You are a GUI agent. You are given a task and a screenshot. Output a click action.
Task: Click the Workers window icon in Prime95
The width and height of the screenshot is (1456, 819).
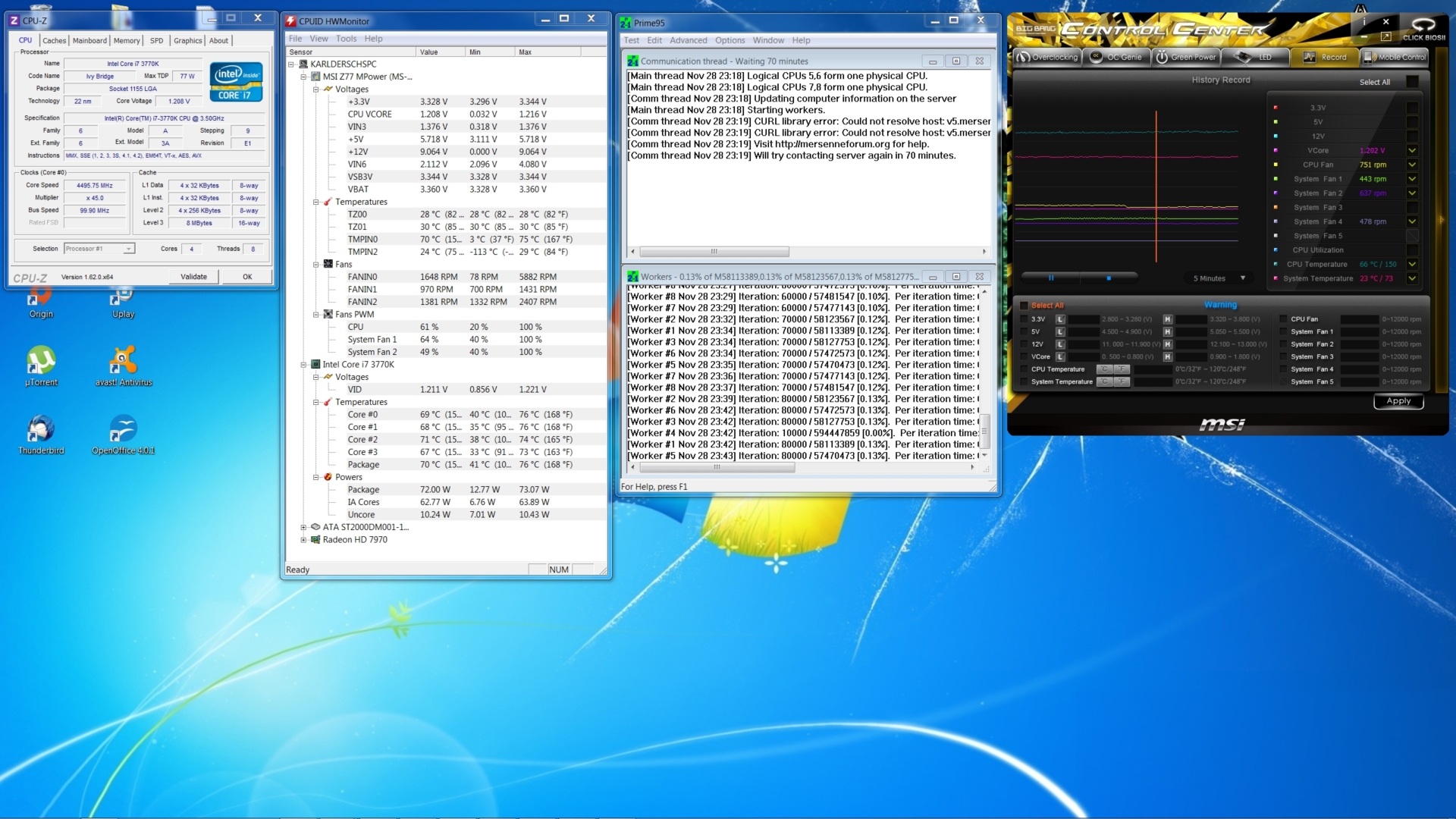(x=632, y=277)
